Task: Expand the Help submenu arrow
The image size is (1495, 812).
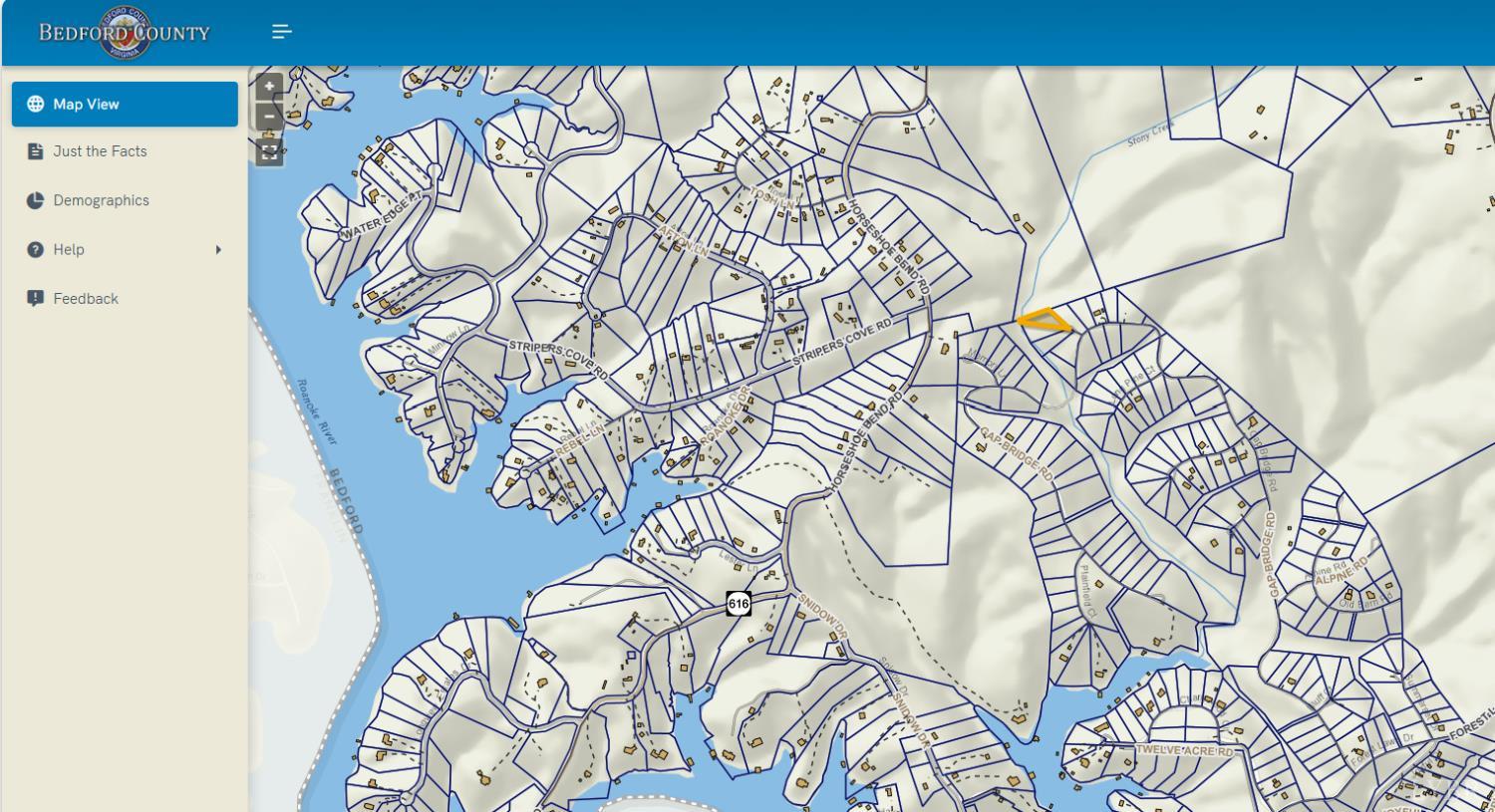Action: point(218,249)
